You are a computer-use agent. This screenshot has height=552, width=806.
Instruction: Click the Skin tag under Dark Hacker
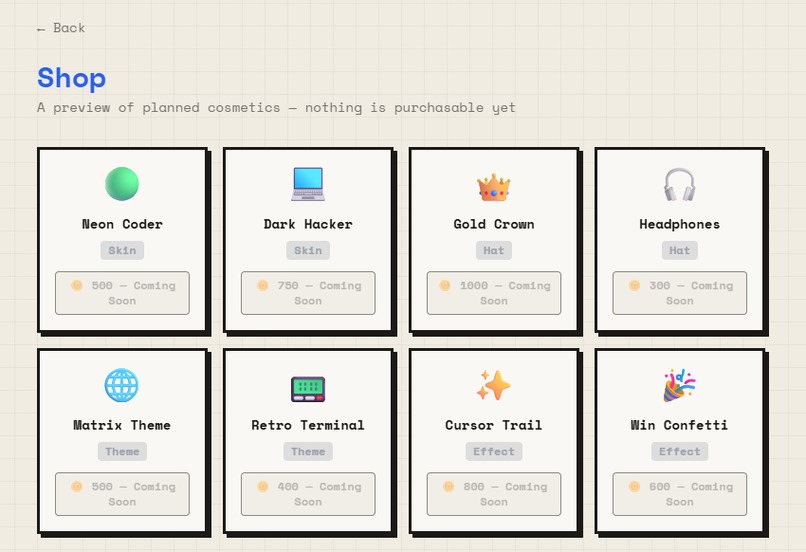(308, 250)
